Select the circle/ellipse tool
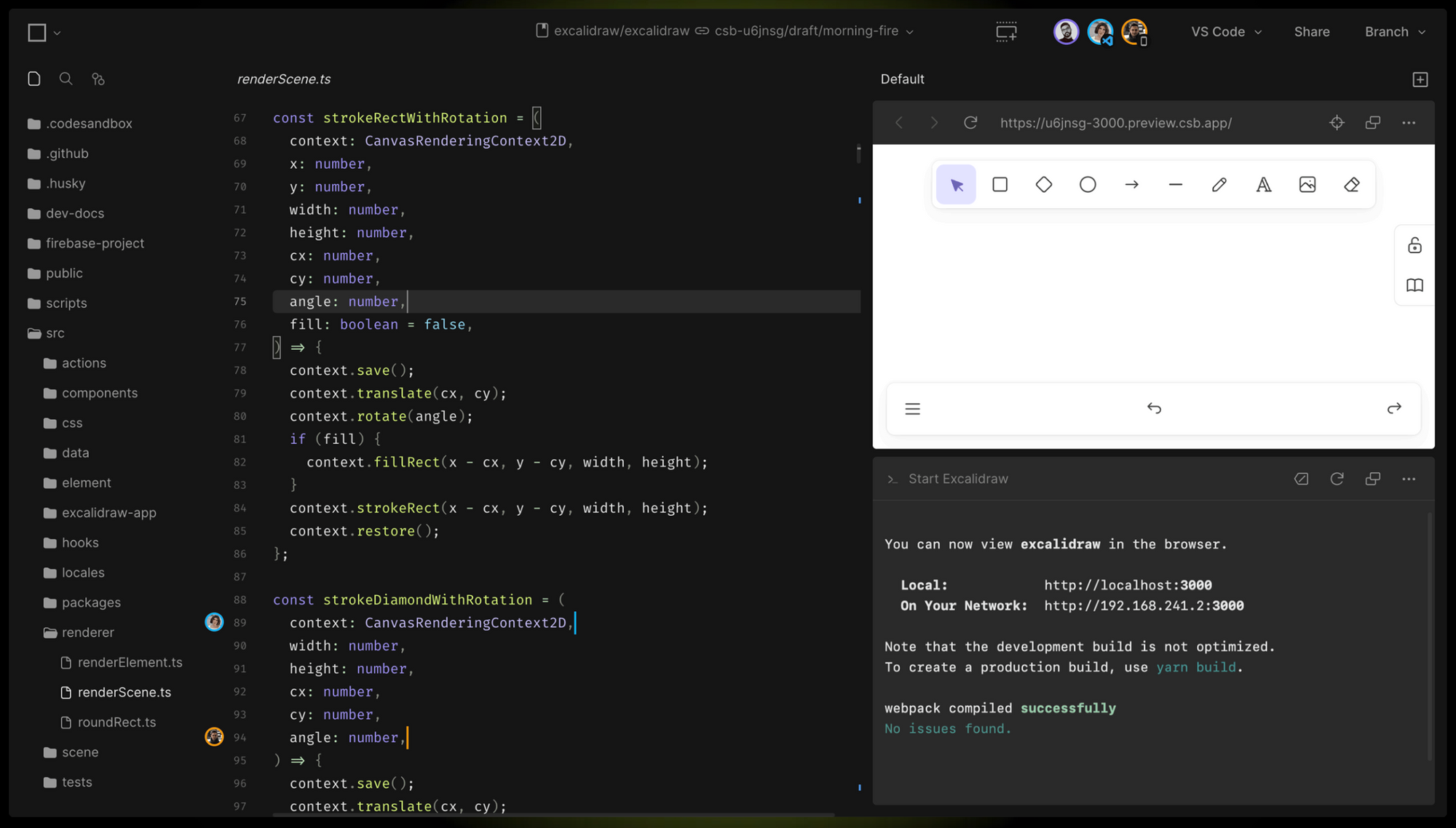1456x828 pixels. 1087,184
